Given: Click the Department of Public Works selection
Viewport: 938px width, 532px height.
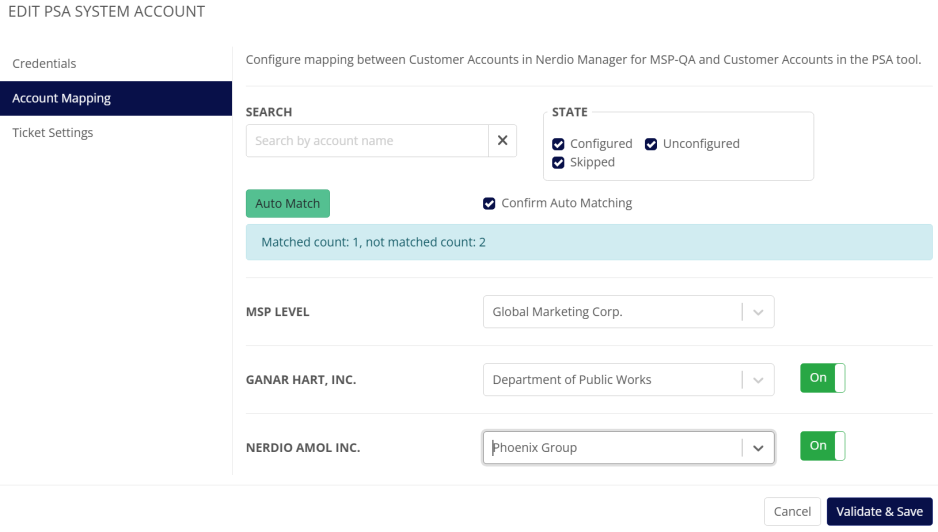Looking at the screenshot, I should point(612,380).
